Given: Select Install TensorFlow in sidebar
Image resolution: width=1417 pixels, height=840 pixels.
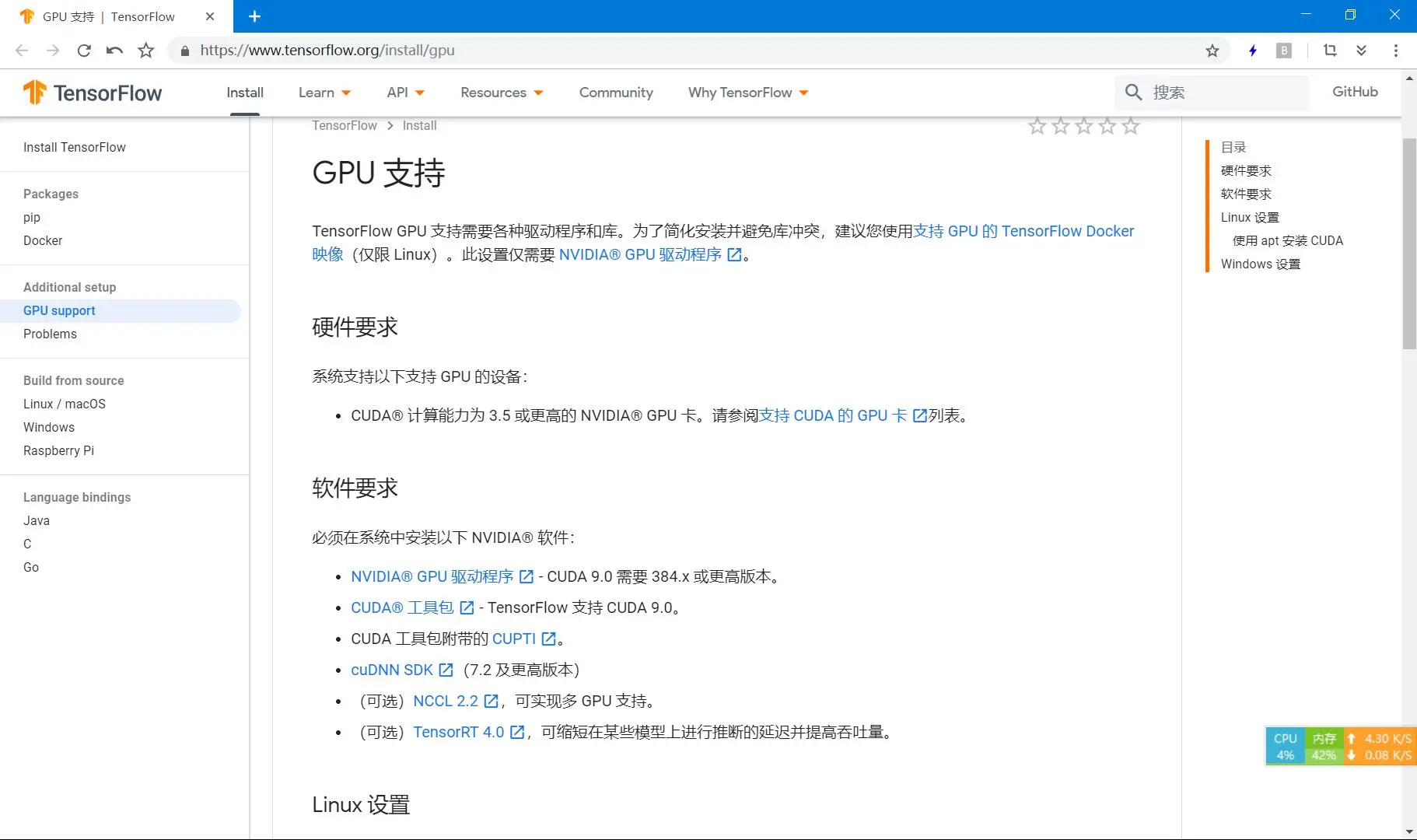Looking at the screenshot, I should [75, 148].
